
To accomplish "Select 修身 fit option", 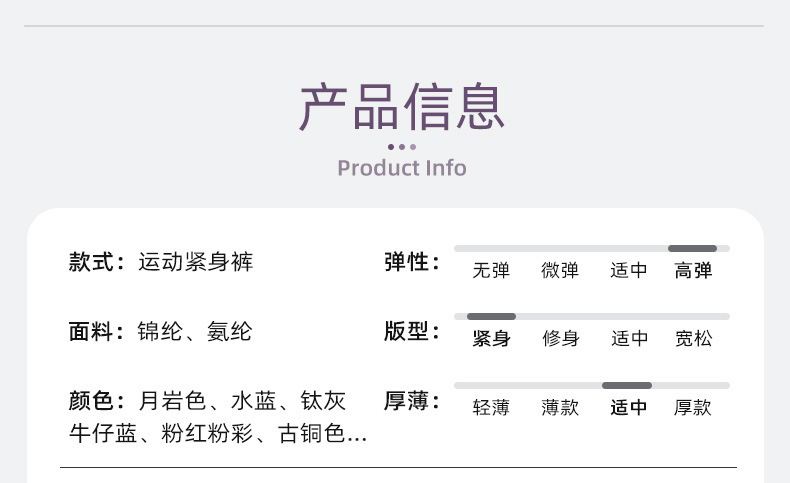I will point(560,338).
